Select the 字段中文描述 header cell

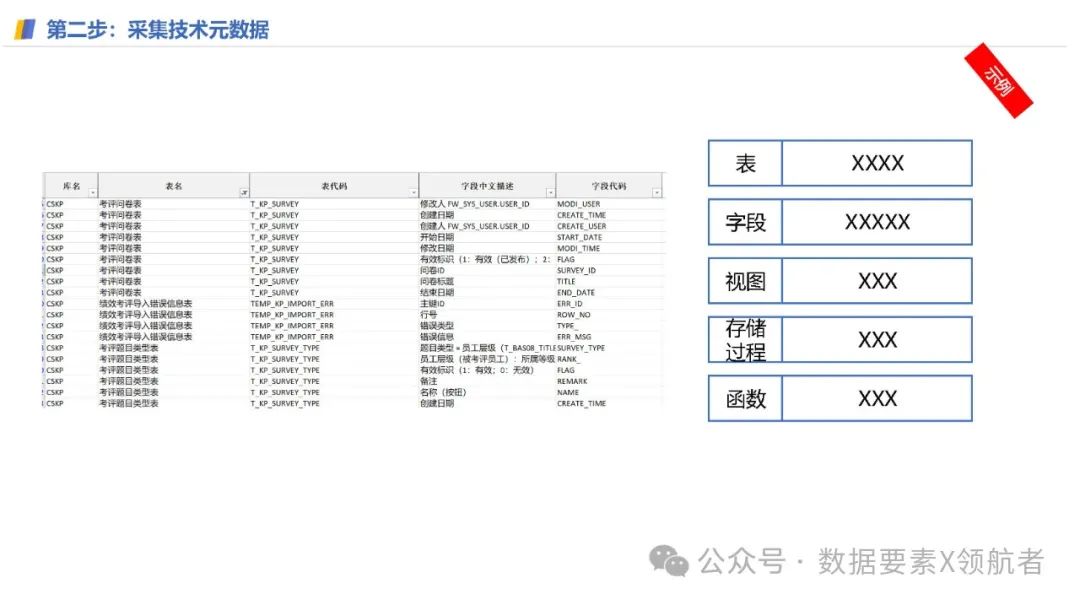pyautogui.click(x=487, y=186)
